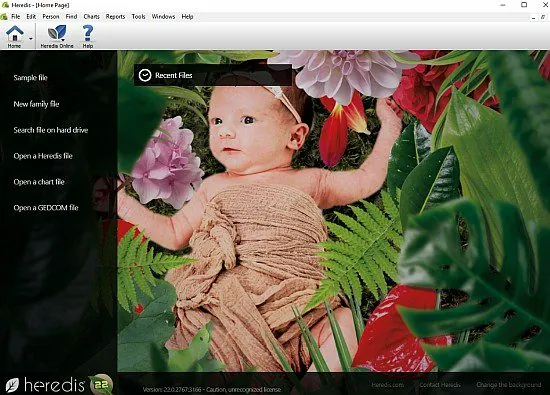This screenshot has height=395, width=550.
Task: Create a New family file
Action: 36,104
